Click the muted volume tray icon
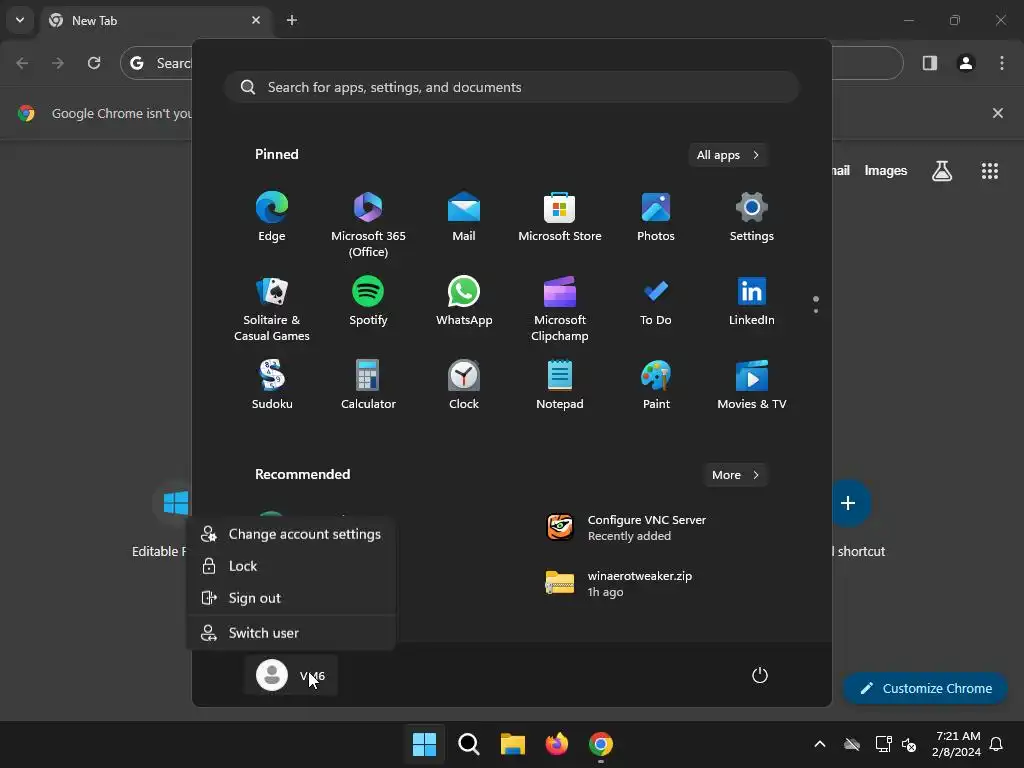Image resolution: width=1024 pixels, height=768 pixels. tap(908, 744)
